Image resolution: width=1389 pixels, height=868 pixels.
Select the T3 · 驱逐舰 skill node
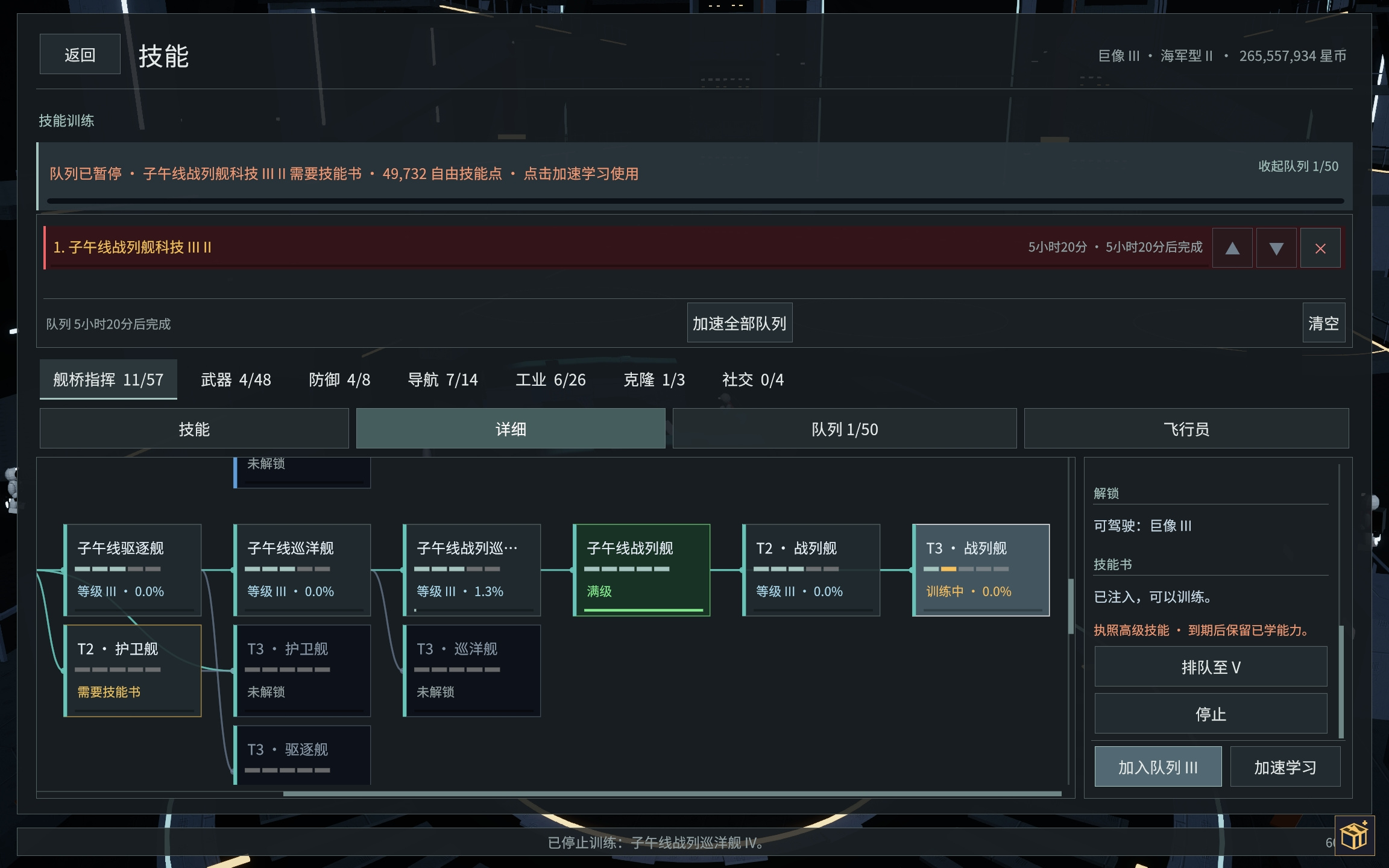point(302,755)
